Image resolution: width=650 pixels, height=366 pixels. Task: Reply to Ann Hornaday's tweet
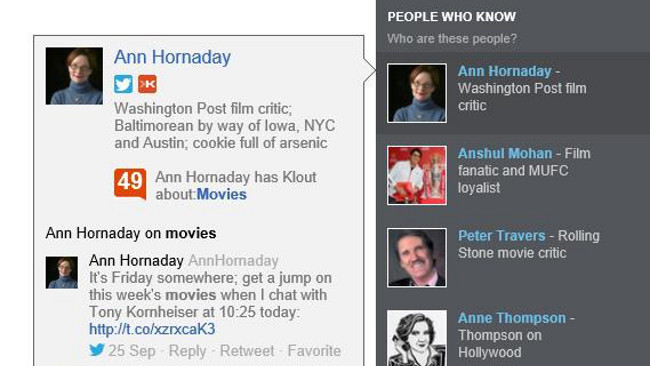coord(187,351)
